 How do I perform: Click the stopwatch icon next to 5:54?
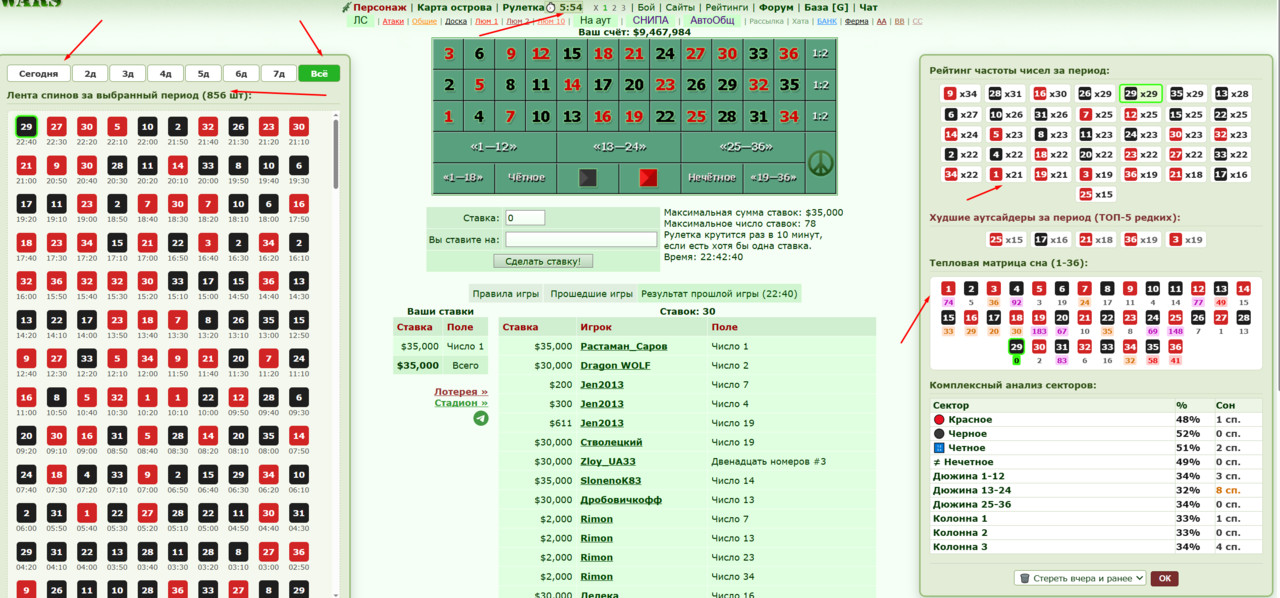coord(551,7)
